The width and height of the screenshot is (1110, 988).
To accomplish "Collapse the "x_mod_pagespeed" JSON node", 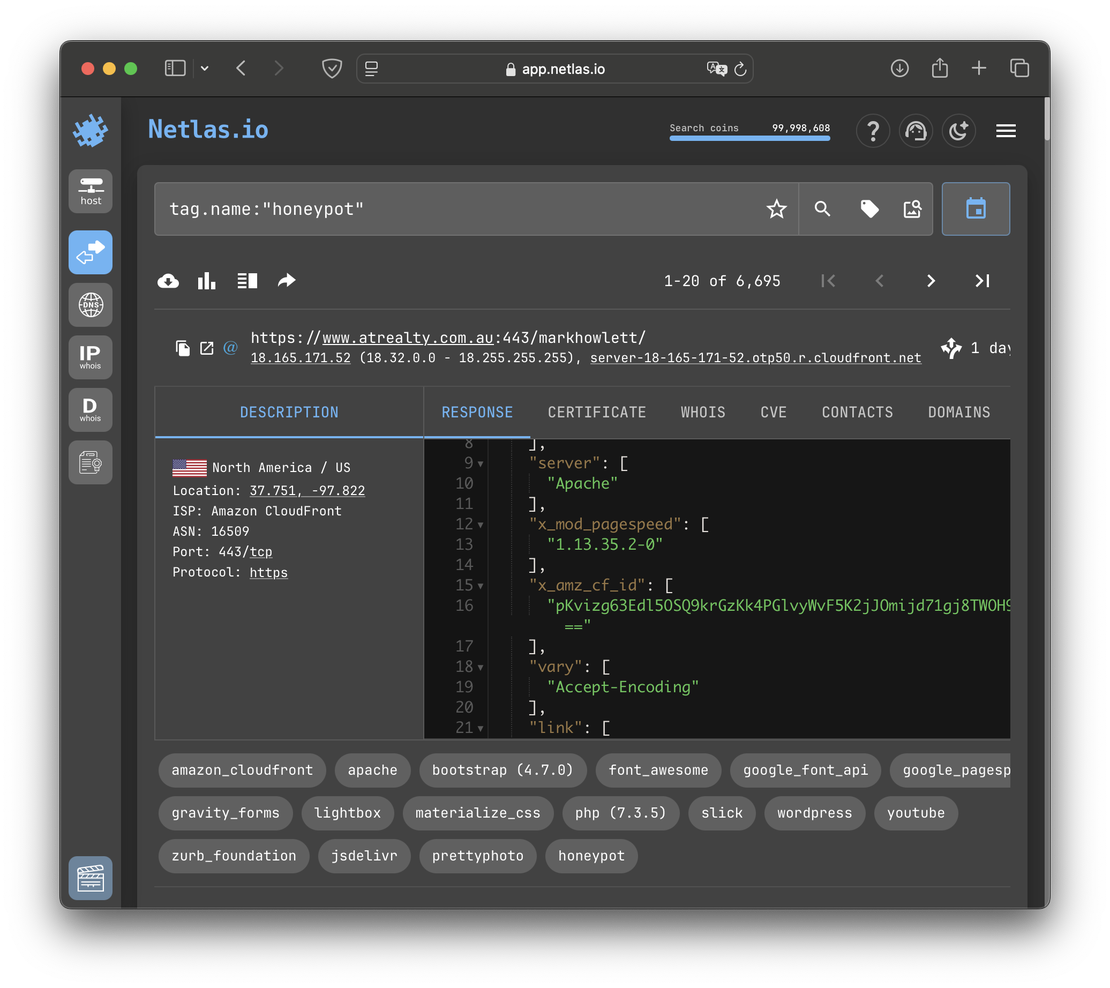I will (x=481, y=525).
